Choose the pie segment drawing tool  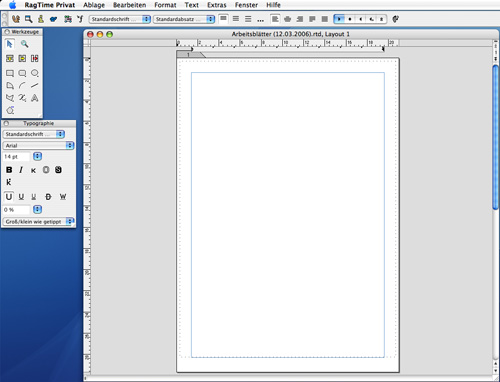point(10,86)
